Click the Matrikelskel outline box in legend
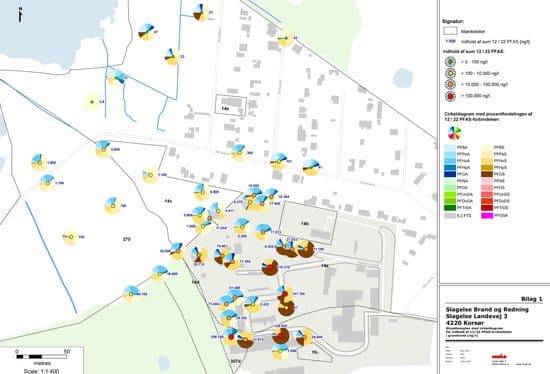This screenshot has width=550, height=374. tap(450, 31)
